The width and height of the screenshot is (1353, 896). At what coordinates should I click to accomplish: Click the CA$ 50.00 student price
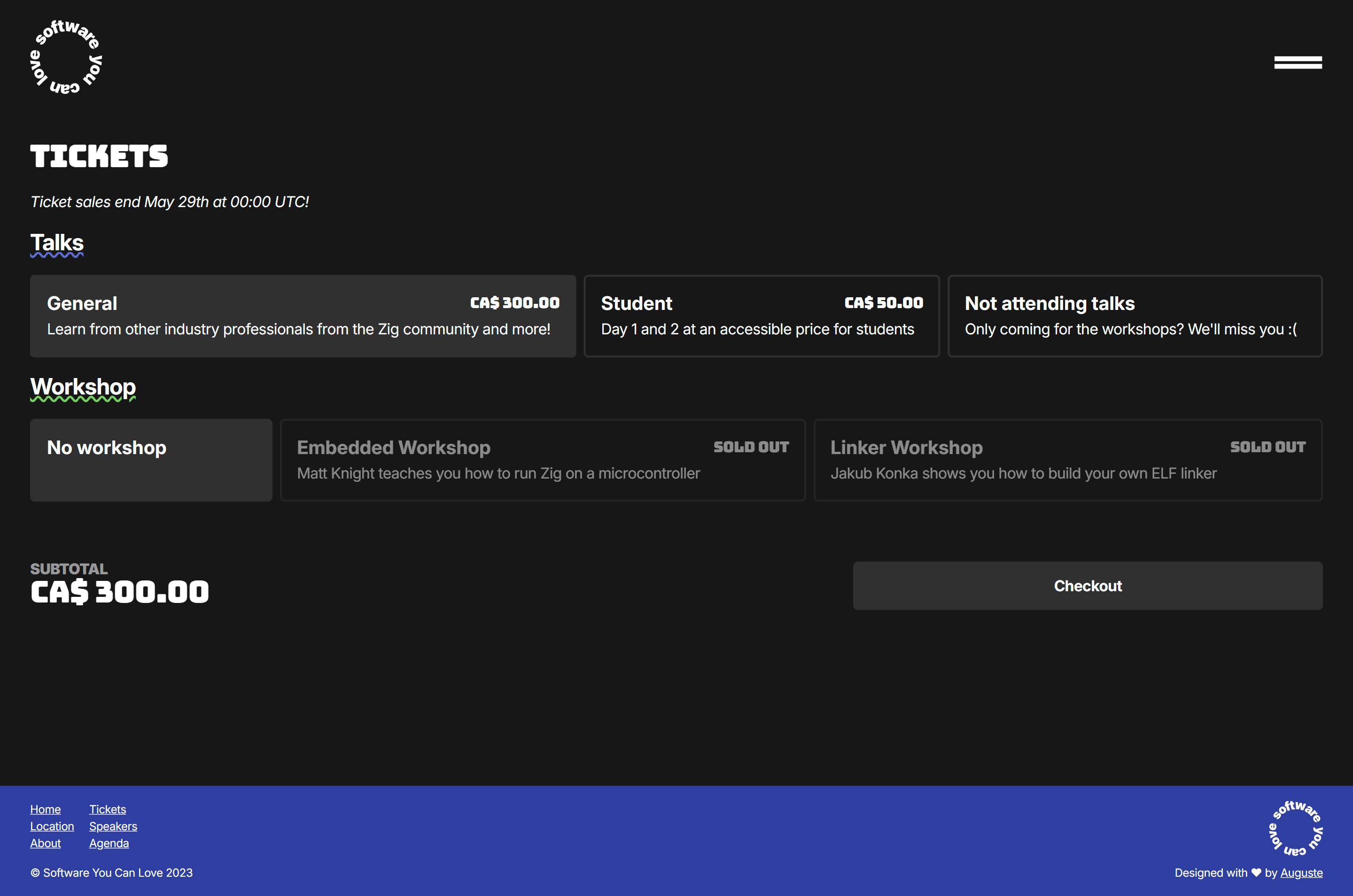tap(884, 303)
